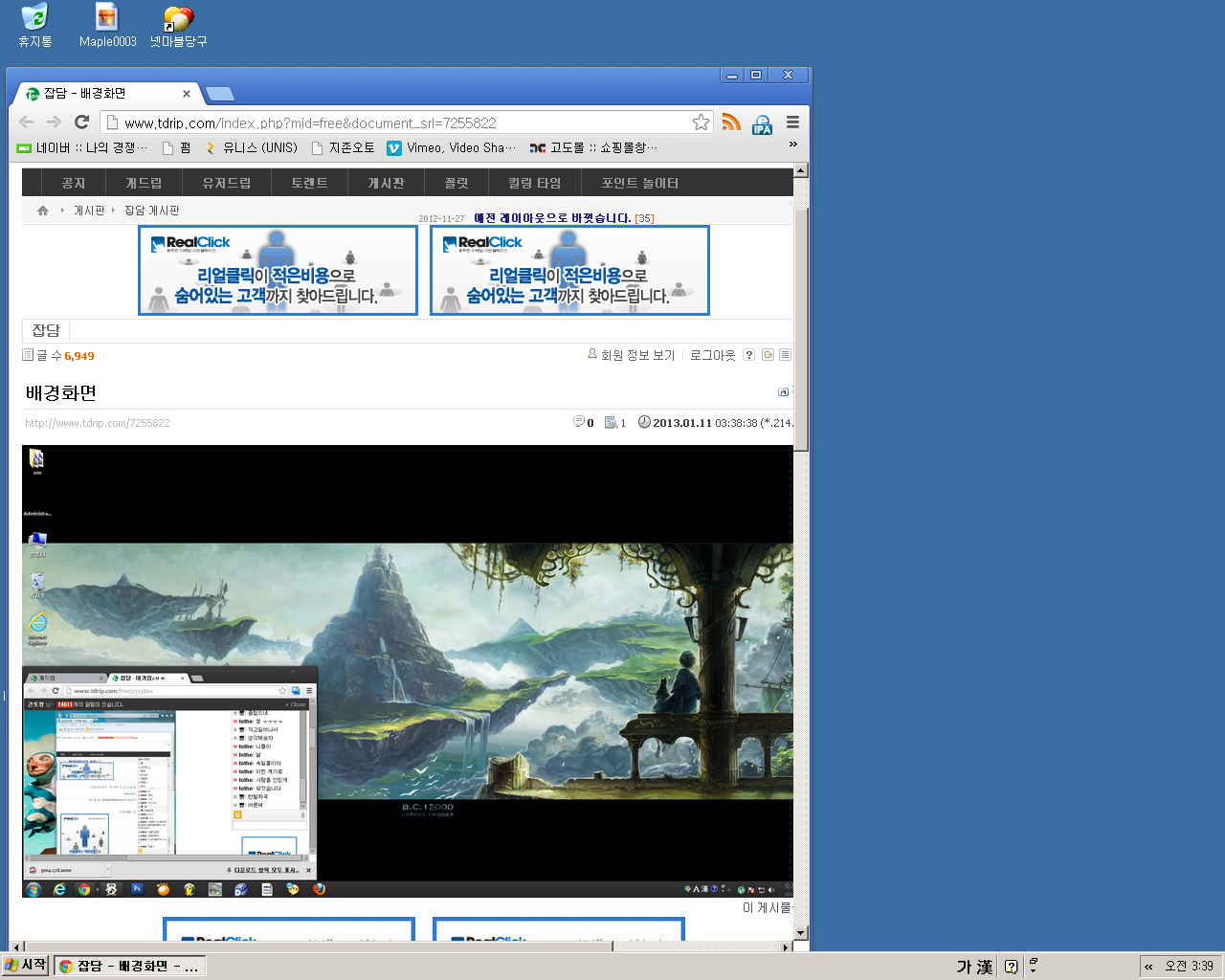Click the home icon in breadcrumb

tap(42, 211)
